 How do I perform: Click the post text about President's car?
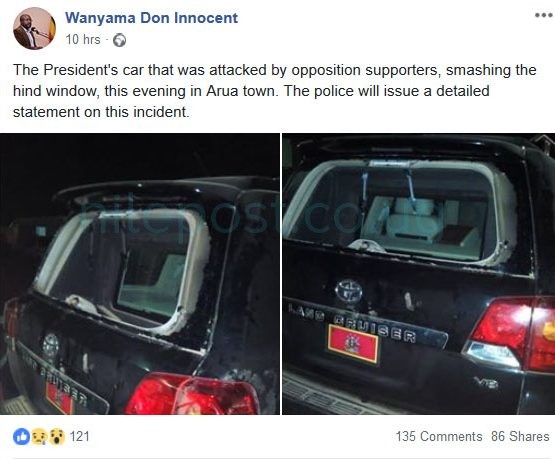click(x=275, y=91)
